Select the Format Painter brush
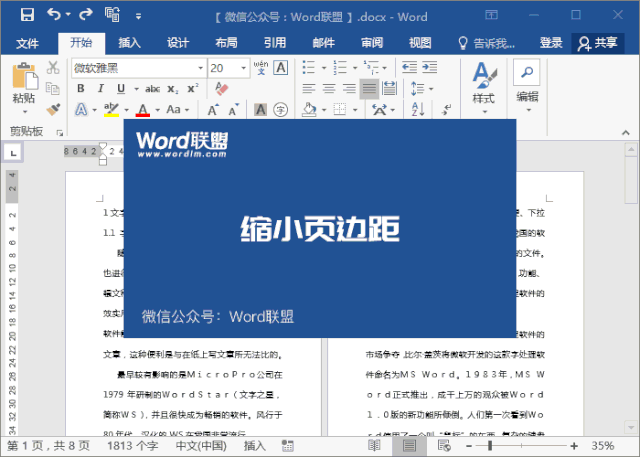 [53, 109]
